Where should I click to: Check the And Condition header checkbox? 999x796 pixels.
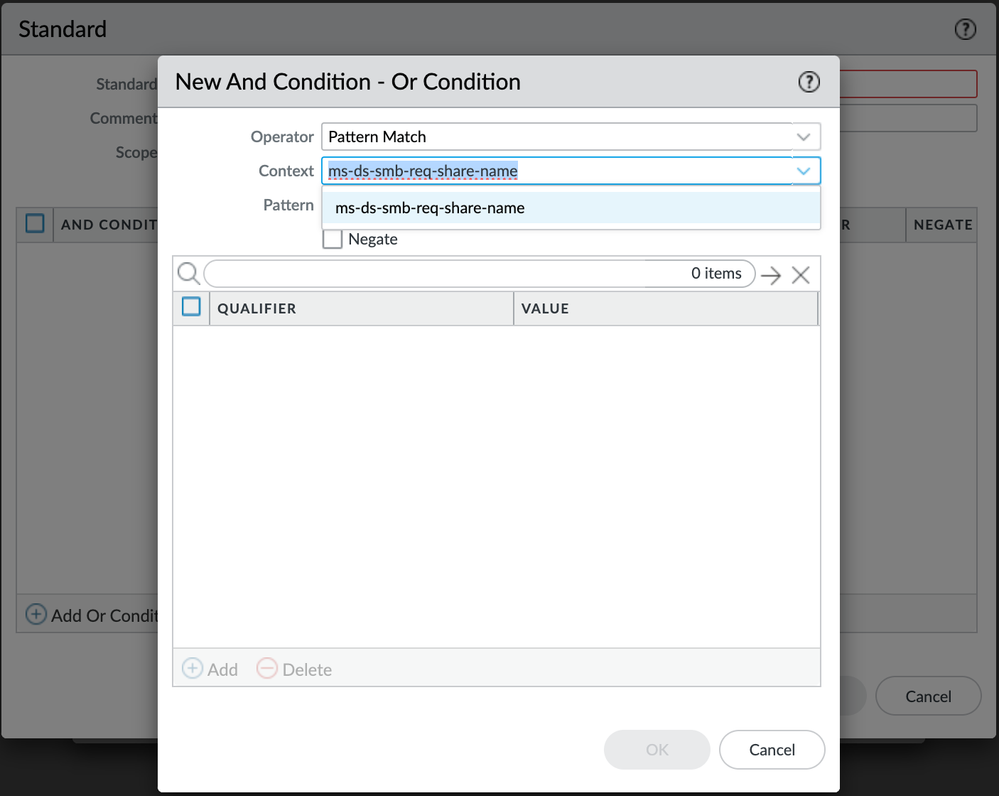click(x=35, y=224)
